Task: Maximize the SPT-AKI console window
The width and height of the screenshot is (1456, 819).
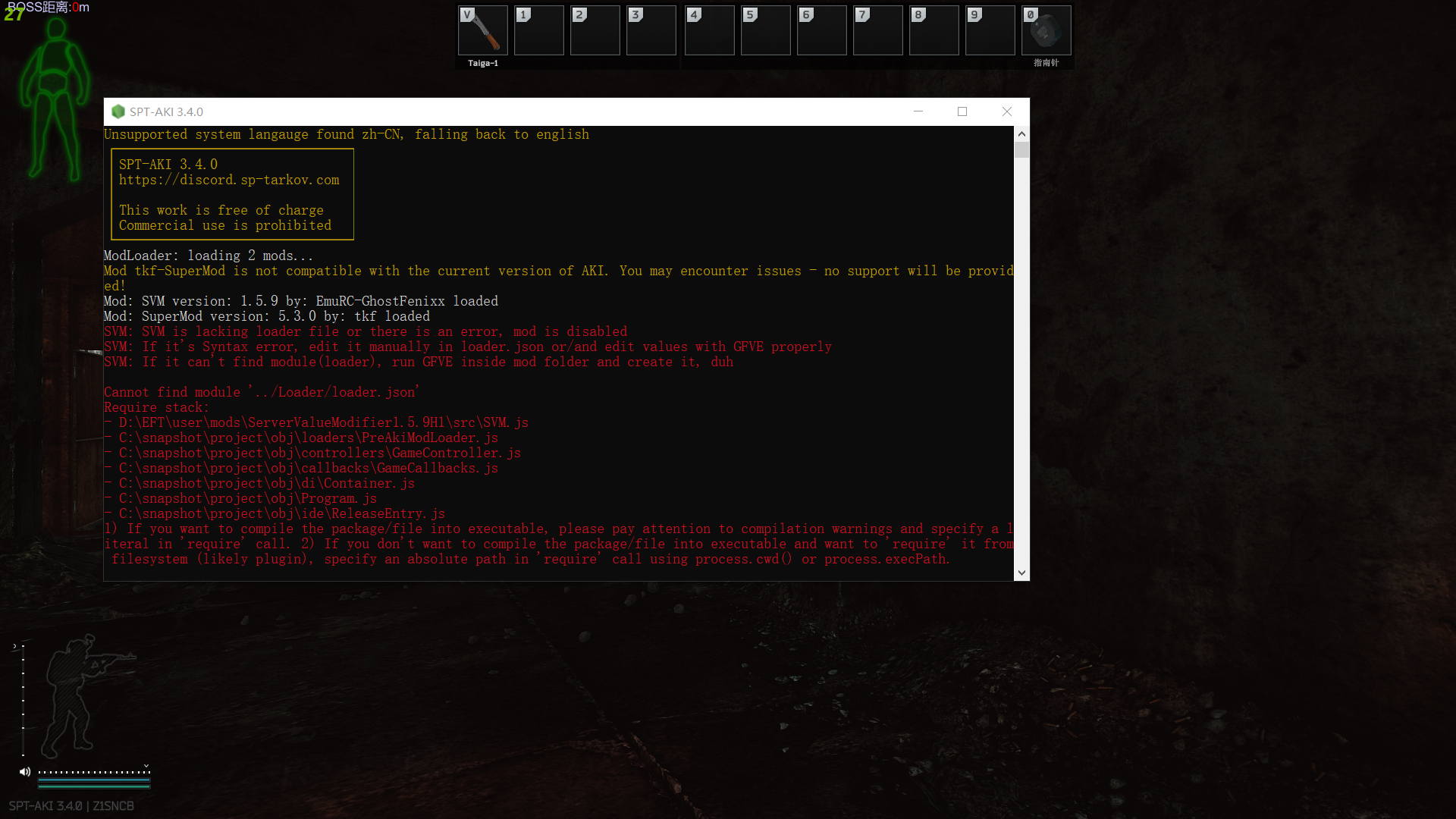Action: [x=962, y=111]
